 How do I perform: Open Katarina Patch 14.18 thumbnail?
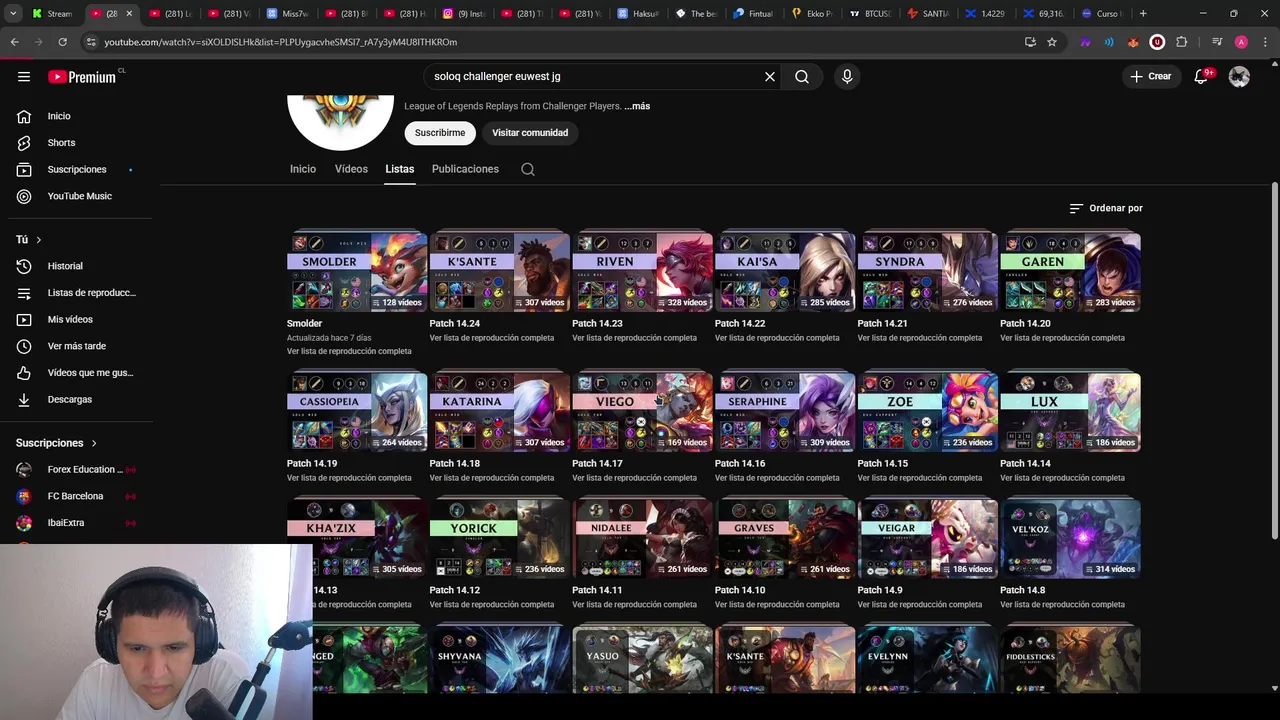point(500,412)
